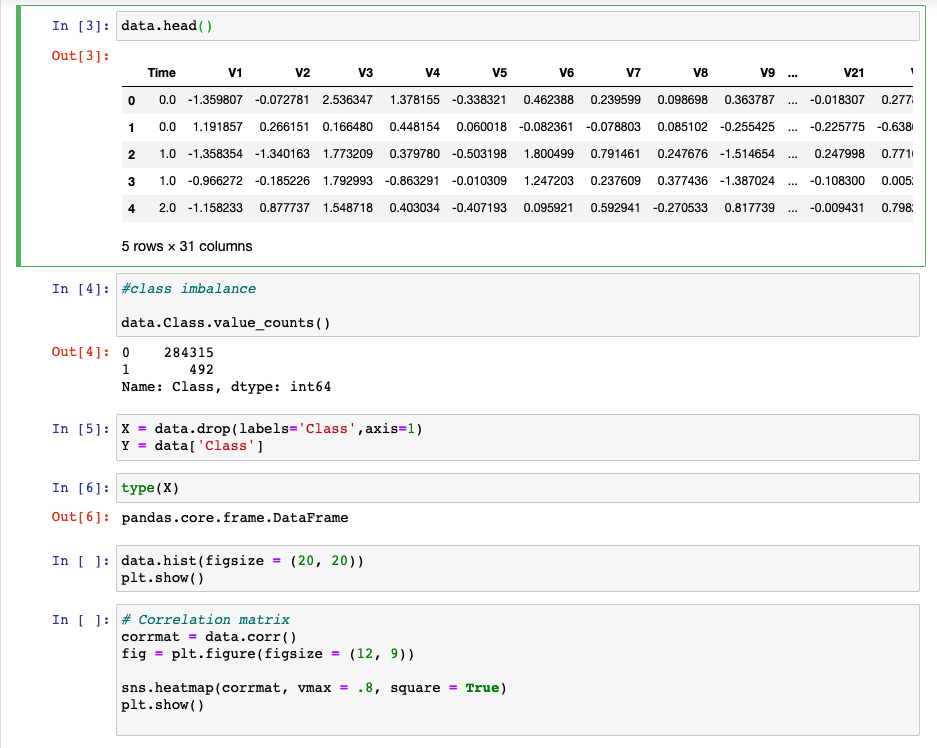Viewport: 937px width, 748px height.
Task: Click the V2 column header
Action: (x=302, y=73)
